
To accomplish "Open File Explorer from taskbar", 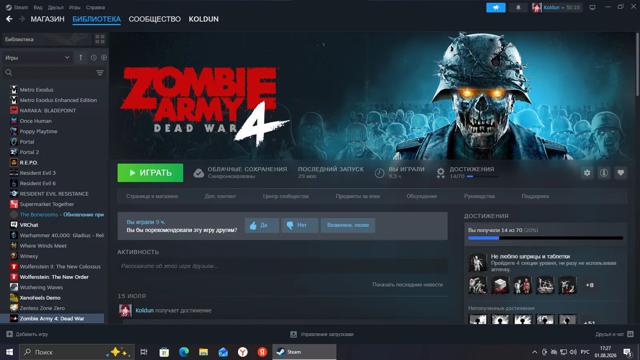I will tap(203, 352).
